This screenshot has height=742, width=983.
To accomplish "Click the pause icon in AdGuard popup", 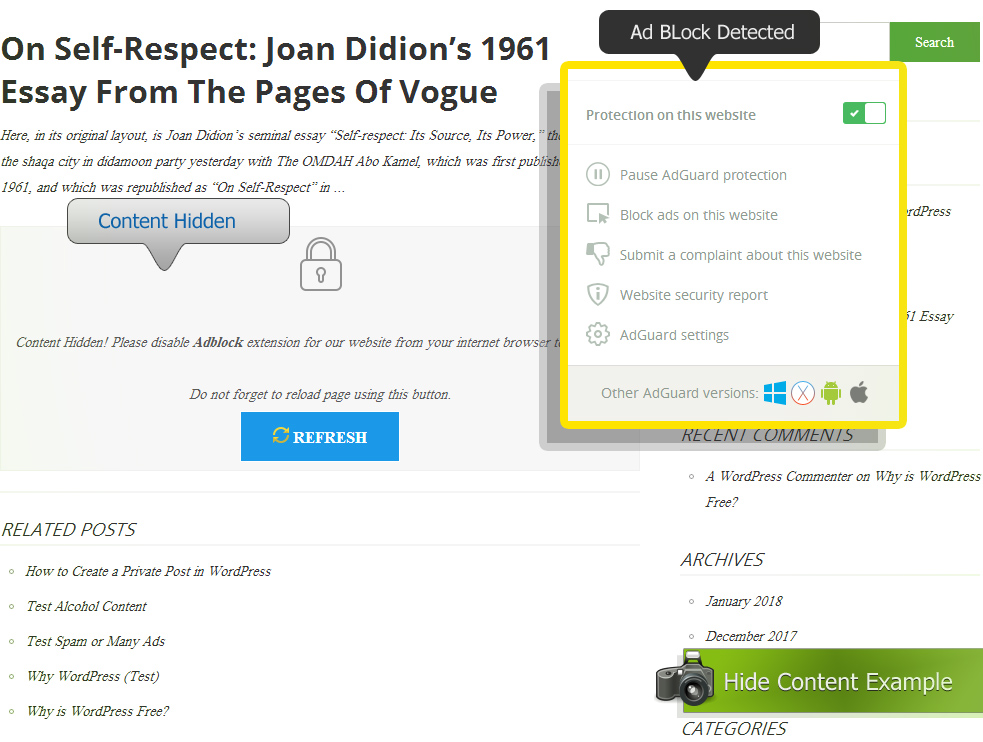I will tap(597, 175).
